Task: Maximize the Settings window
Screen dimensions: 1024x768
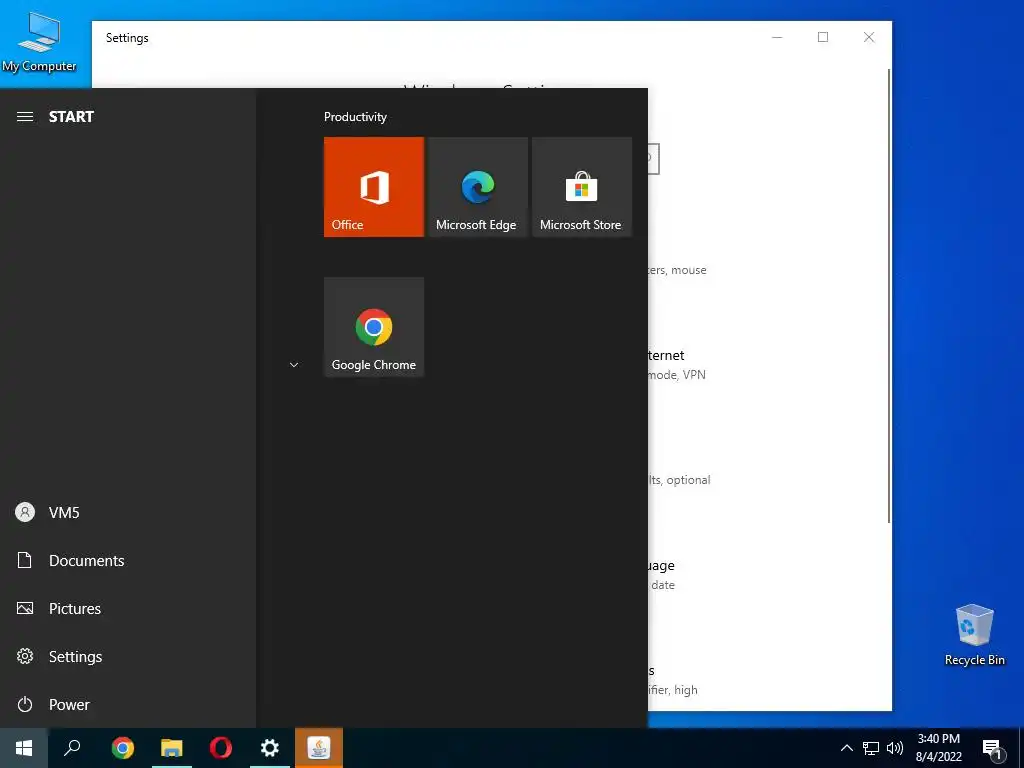Action: 823,37
